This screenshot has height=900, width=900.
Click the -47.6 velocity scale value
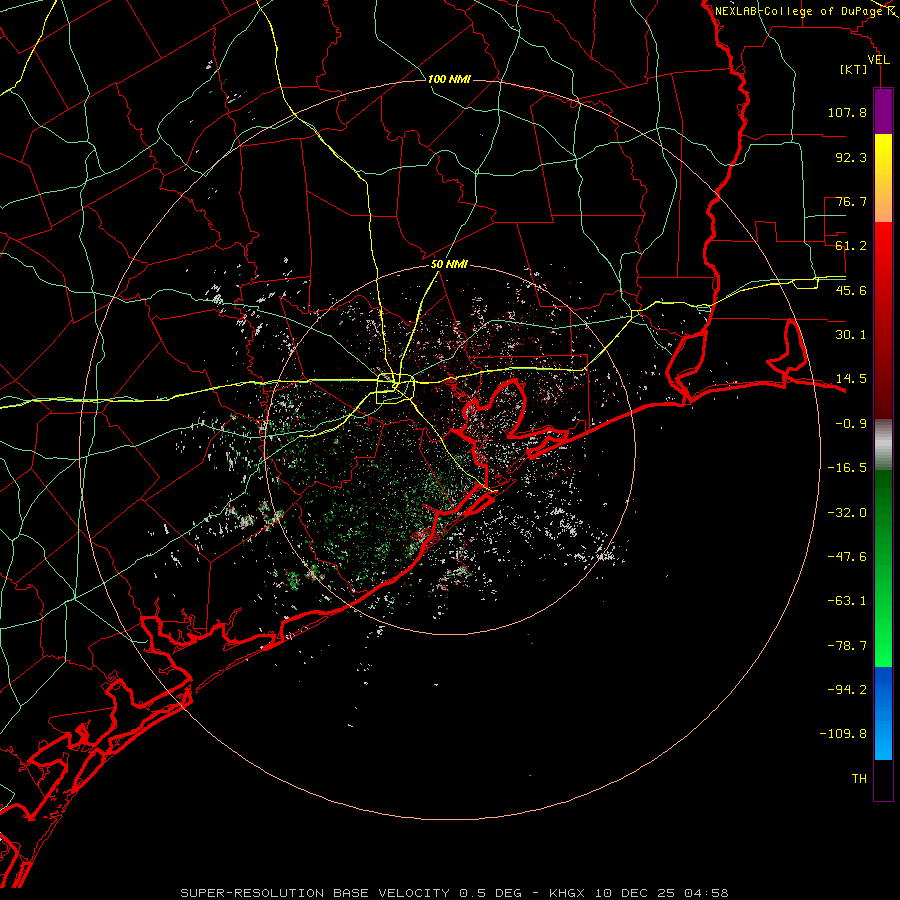[x=847, y=557]
